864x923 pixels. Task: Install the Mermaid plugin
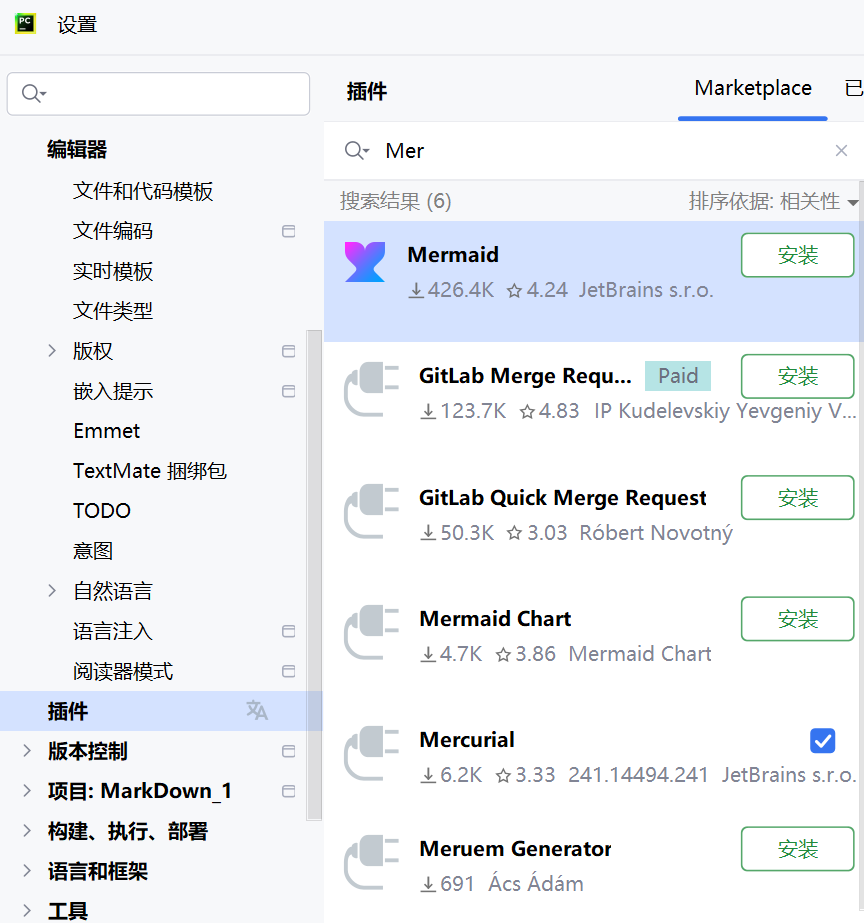tap(797, 255)
